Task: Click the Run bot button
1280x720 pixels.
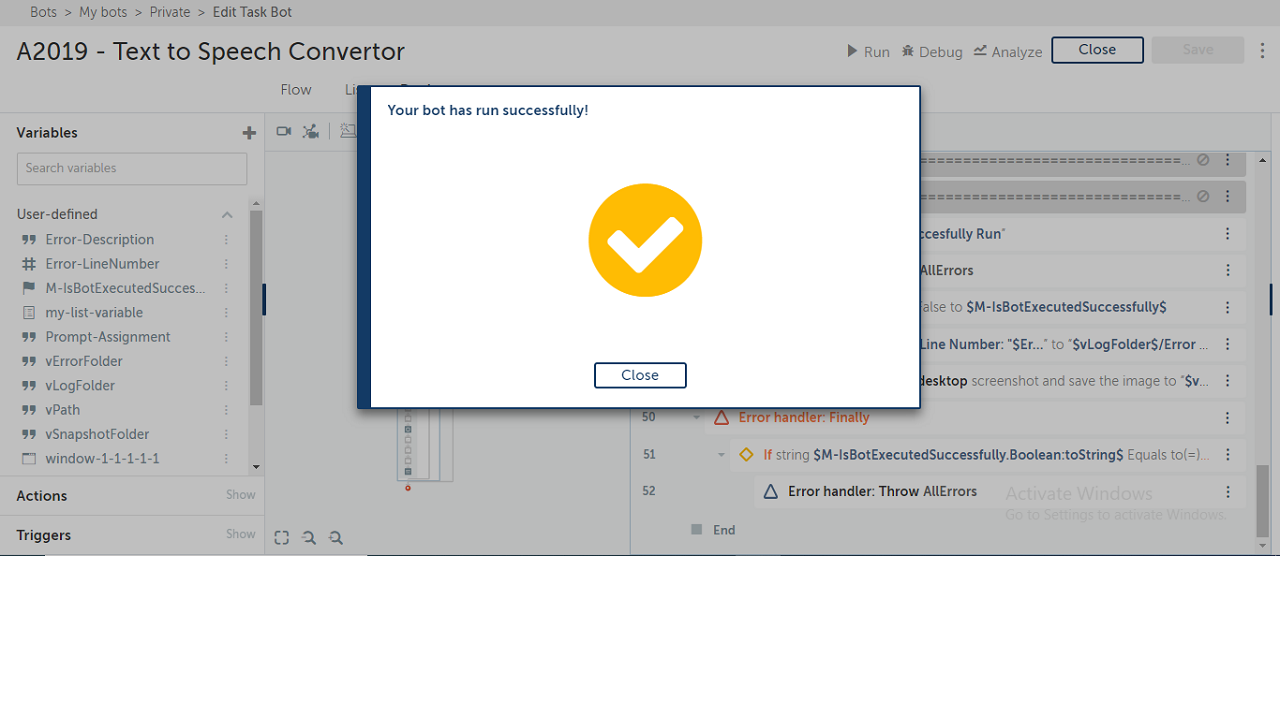Action: (x=868, y=51)
